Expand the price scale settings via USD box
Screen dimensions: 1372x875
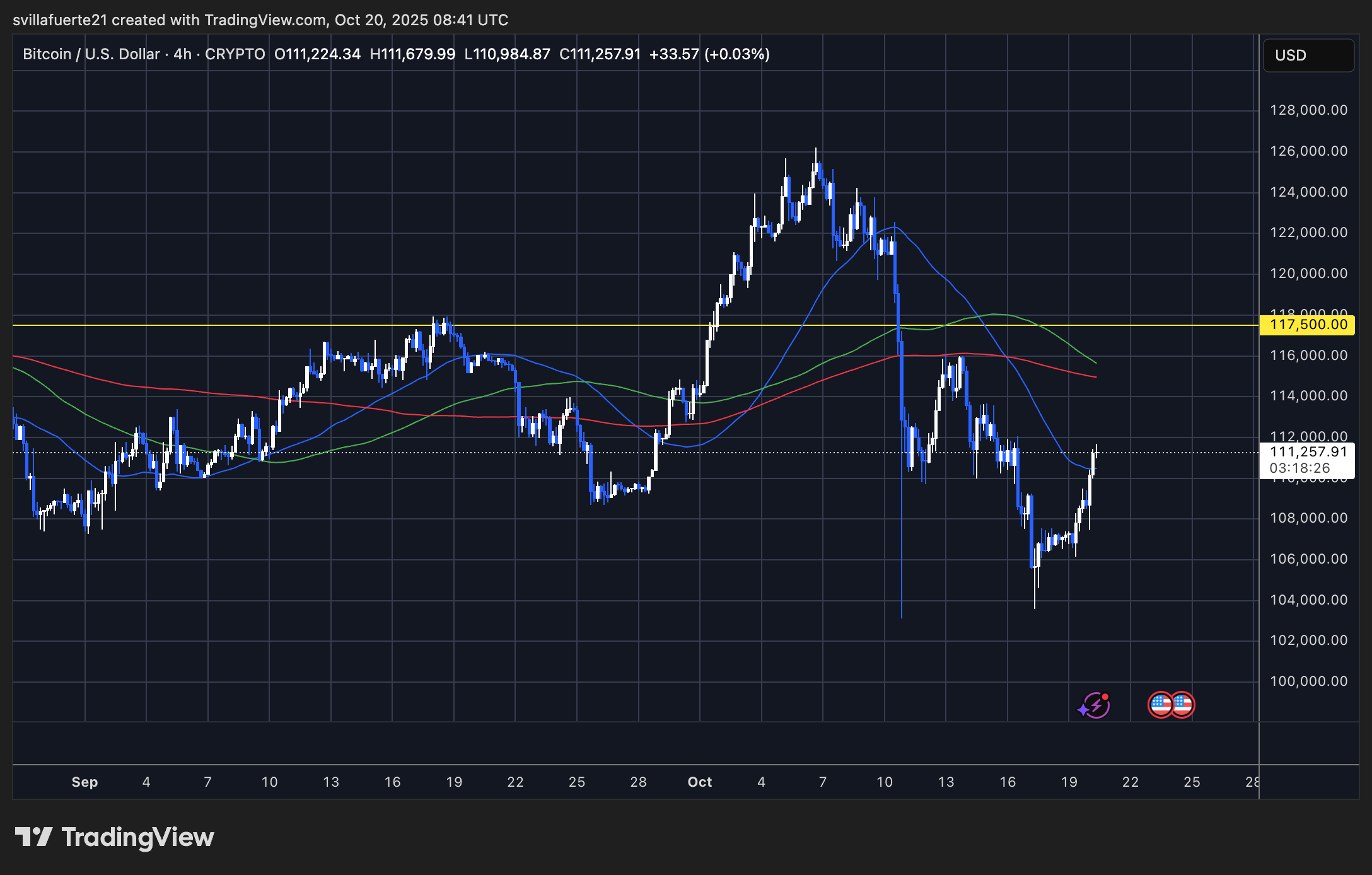(x=1308, y=55)
